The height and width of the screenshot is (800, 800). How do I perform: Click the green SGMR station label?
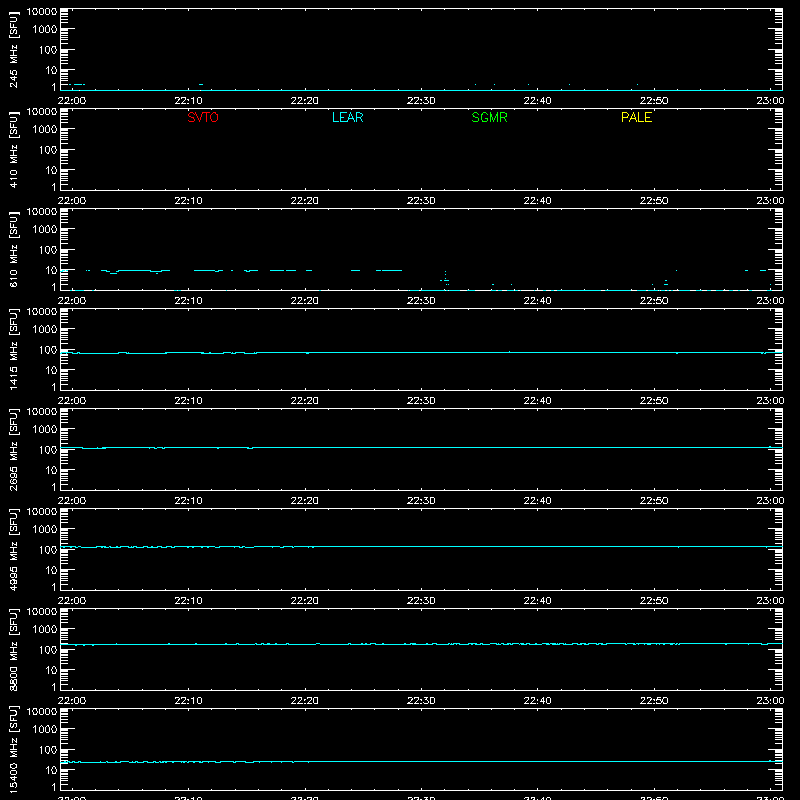coord(489,117)
